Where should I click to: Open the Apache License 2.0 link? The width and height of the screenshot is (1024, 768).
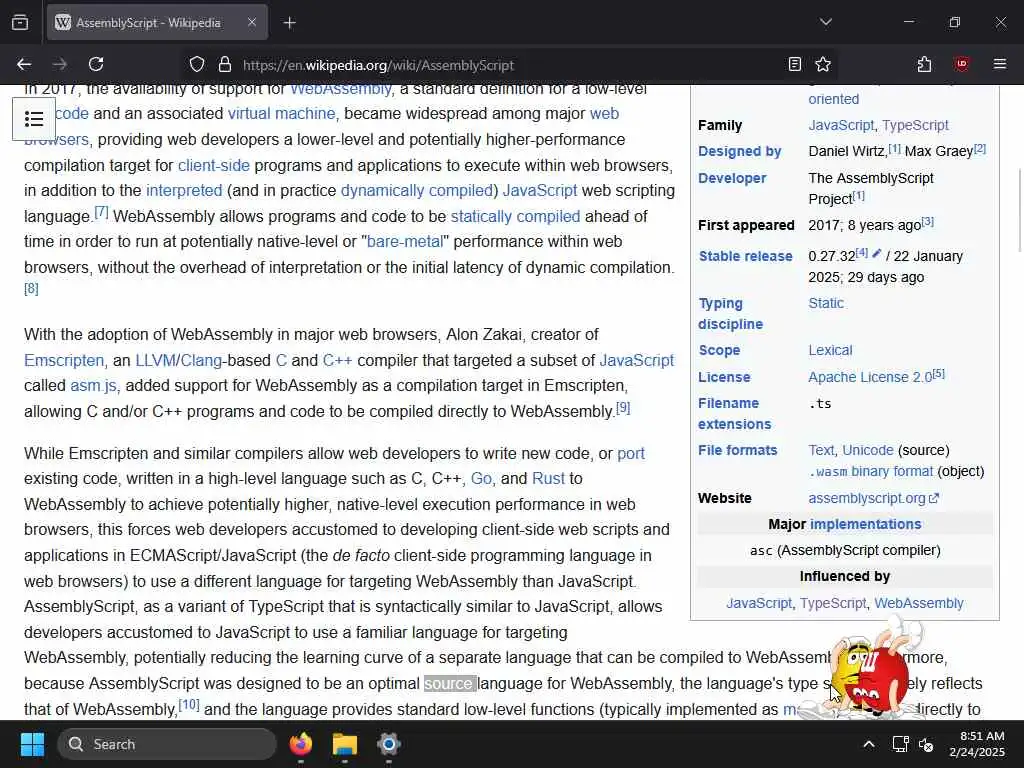pyautogui.click(x=870, y=377)
